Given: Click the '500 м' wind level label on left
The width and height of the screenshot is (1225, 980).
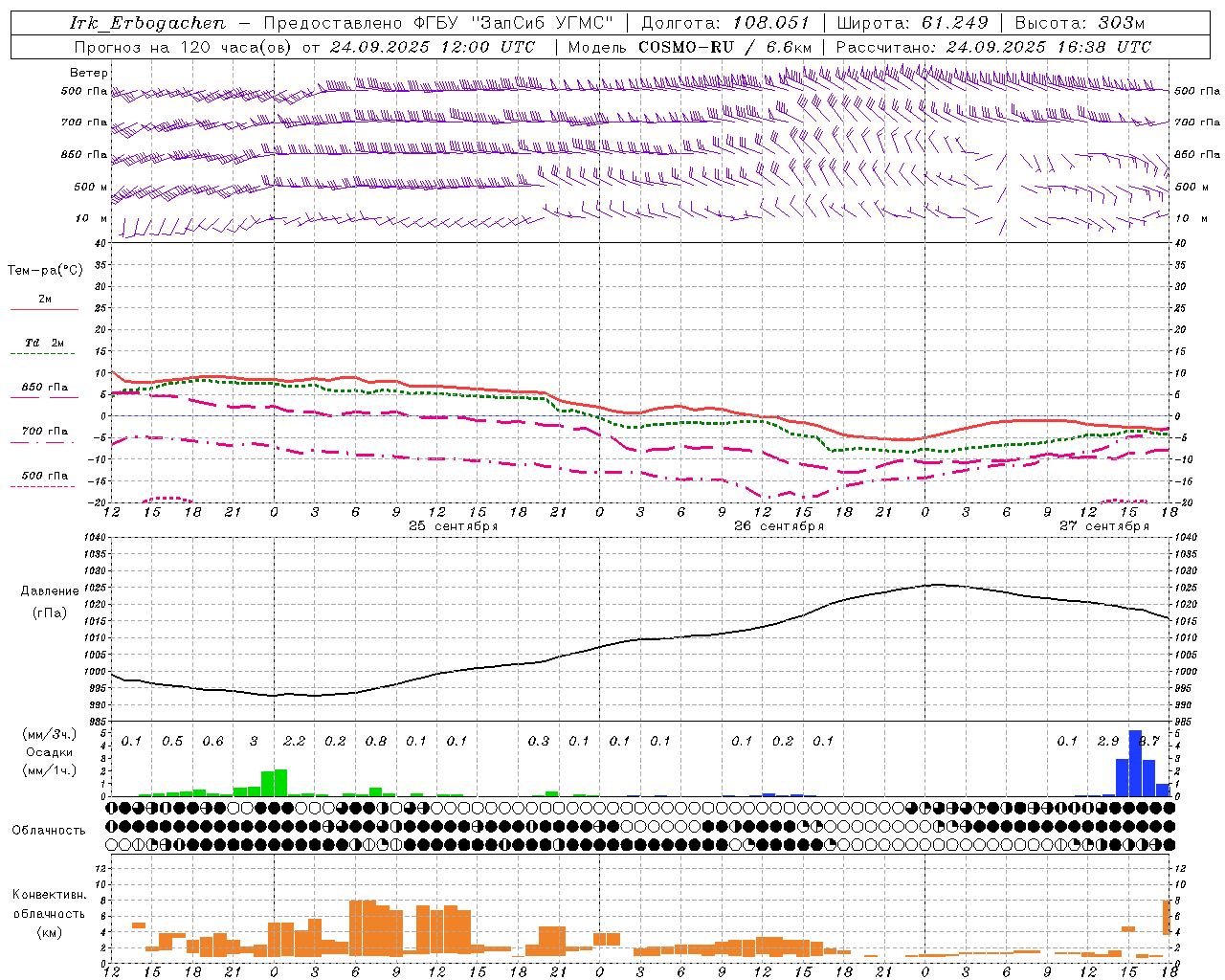Looking at the screenshot, I should [91, 188].
